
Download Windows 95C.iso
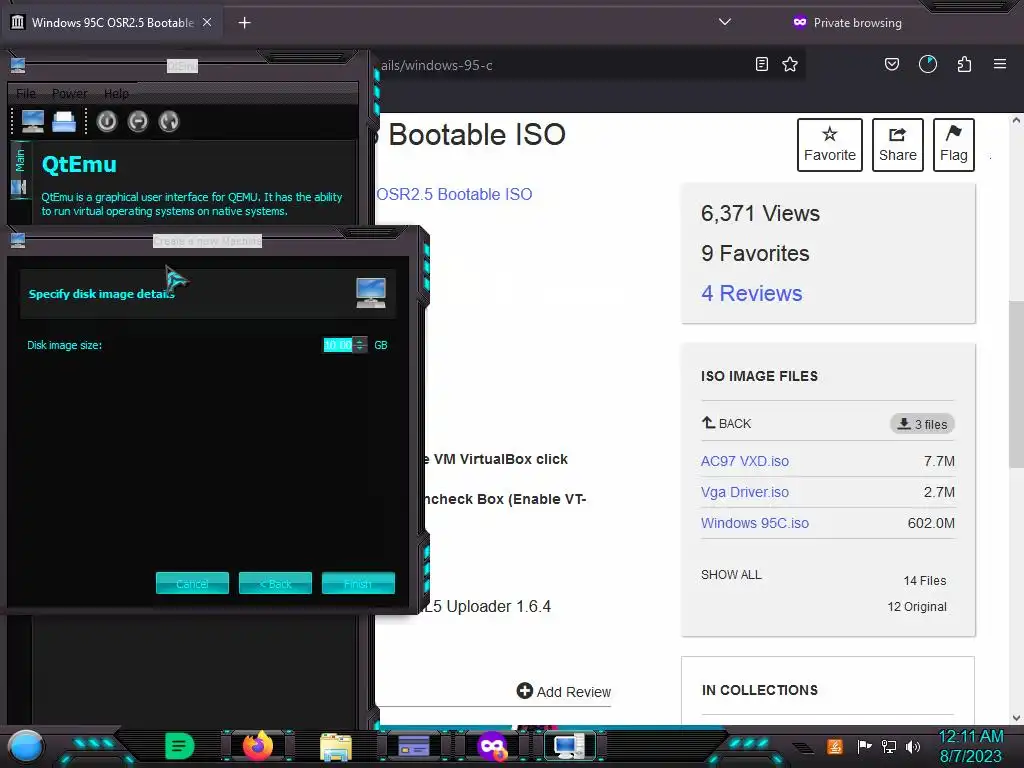(x=754, y=523)
